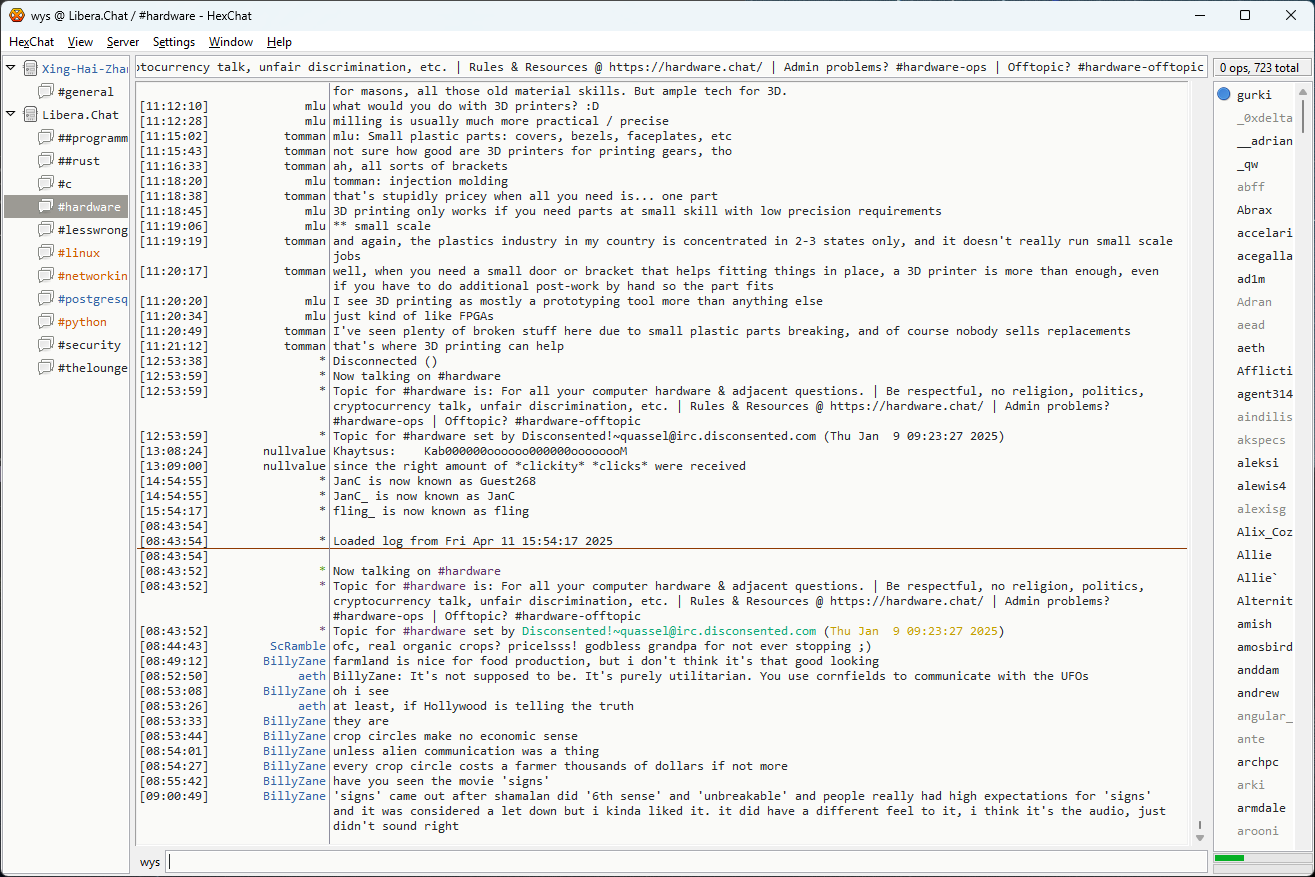Click the user list scrollbar down arrow
Viewport: 1315px width, 877px height.
coord(1301,836)
